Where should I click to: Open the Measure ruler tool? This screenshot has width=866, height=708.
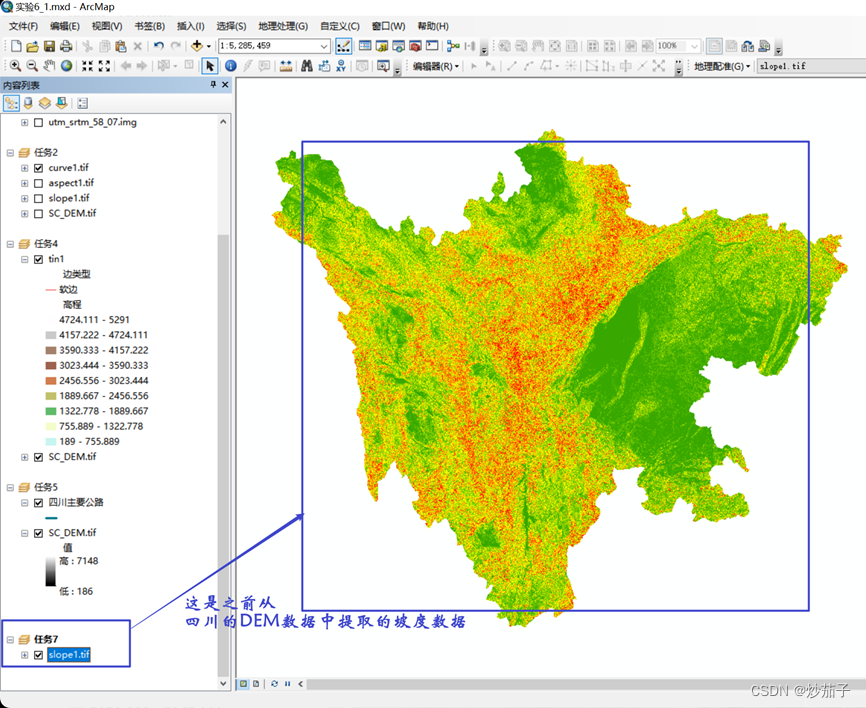(x=286, y=66)
